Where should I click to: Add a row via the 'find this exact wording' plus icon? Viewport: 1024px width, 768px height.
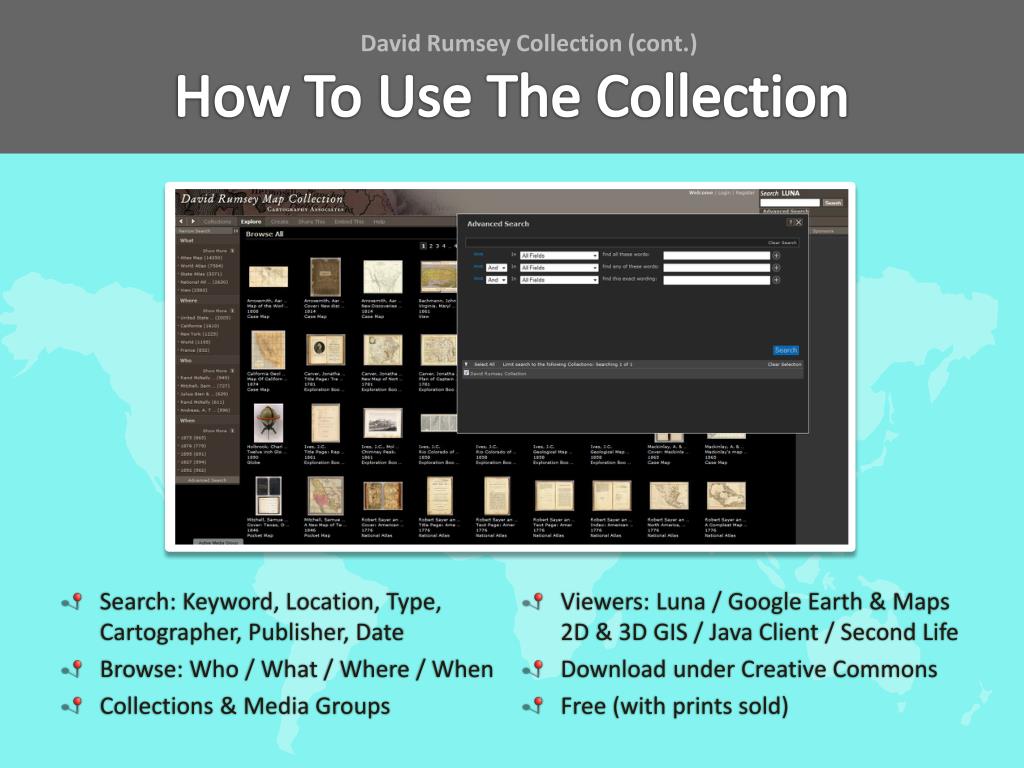click(x=776, y=280)
